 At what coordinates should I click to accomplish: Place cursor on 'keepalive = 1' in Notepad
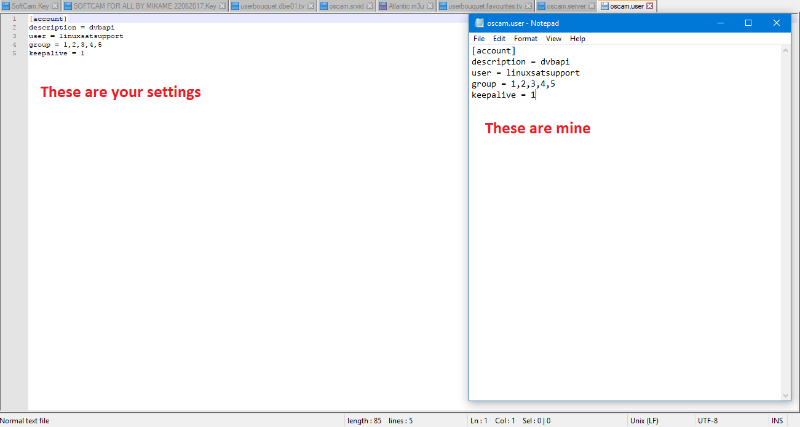pyautogui.click(x=504, y=95)
